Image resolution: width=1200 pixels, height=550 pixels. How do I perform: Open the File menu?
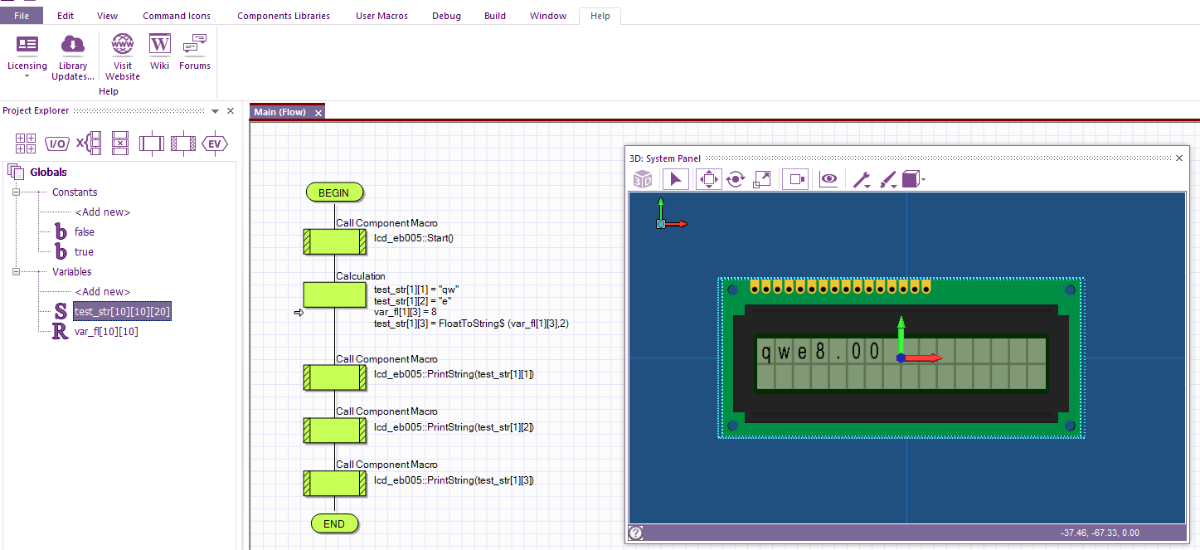21,16
